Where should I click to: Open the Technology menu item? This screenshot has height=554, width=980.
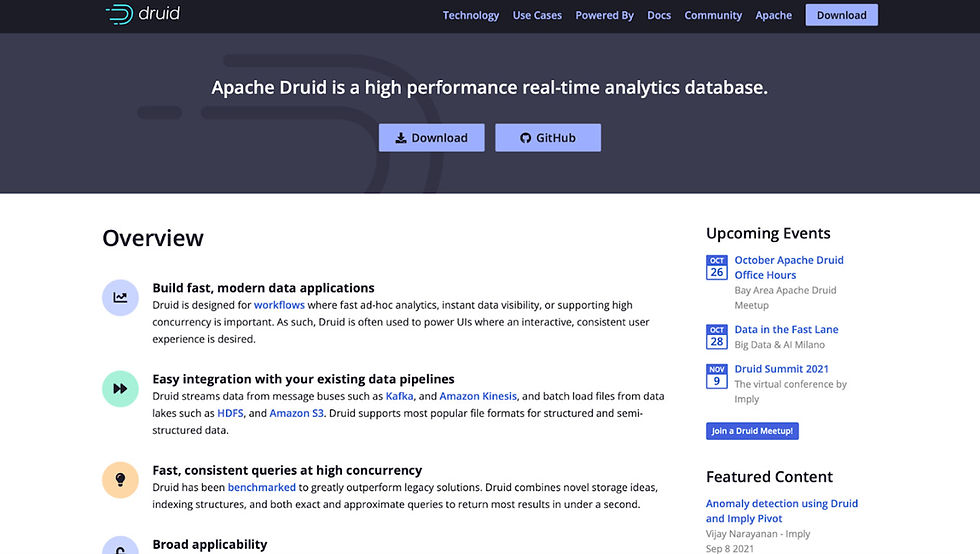(471, 15)
